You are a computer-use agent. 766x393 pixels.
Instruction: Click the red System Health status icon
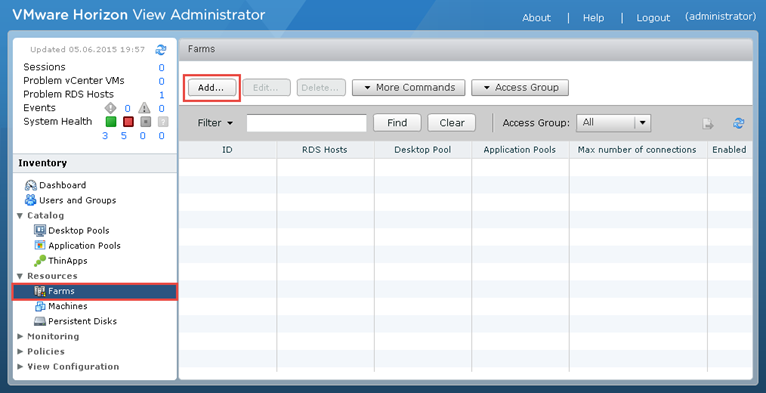coord(128,122)
